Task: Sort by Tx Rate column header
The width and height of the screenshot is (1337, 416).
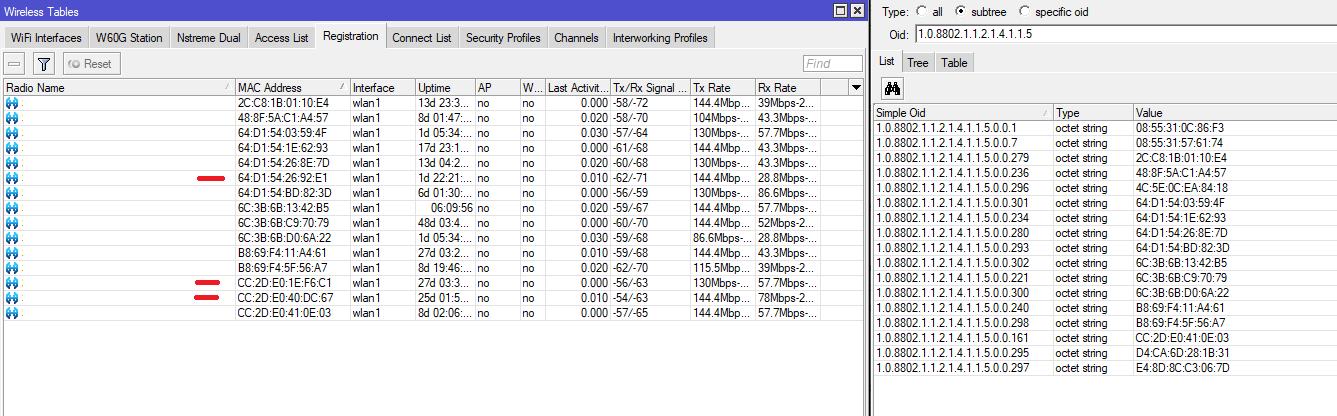Action: tap(723, 88)
